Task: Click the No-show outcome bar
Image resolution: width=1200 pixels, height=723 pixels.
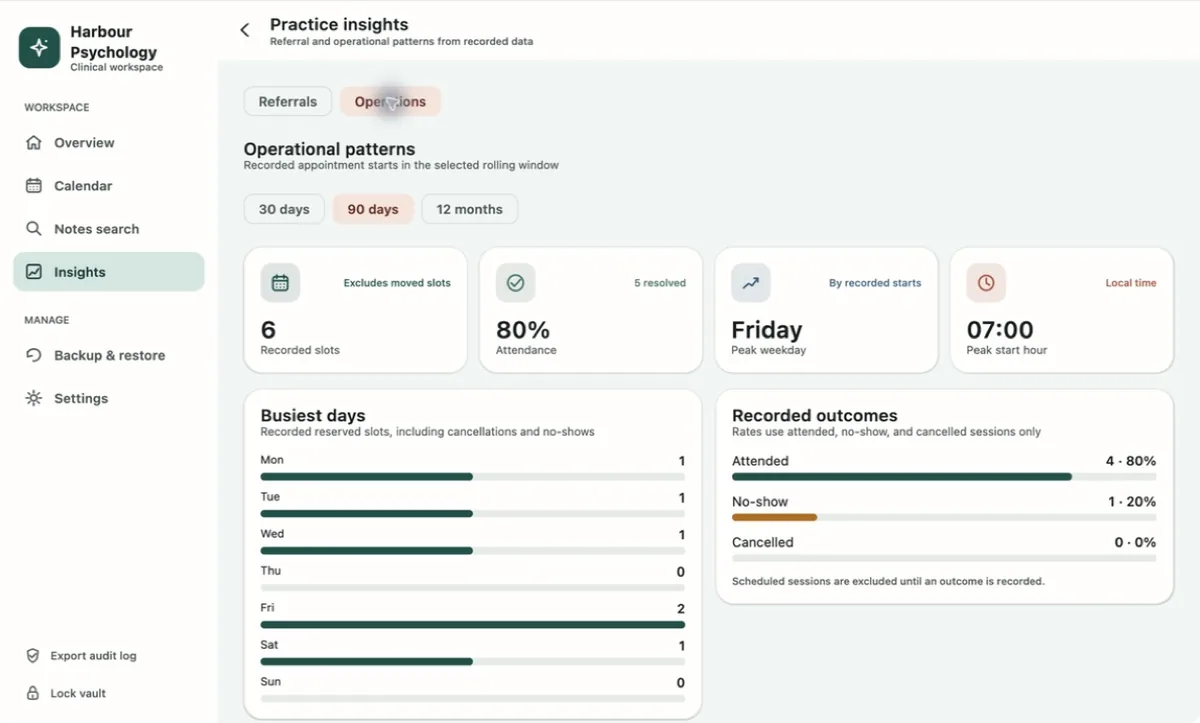Action: [944, 517]
